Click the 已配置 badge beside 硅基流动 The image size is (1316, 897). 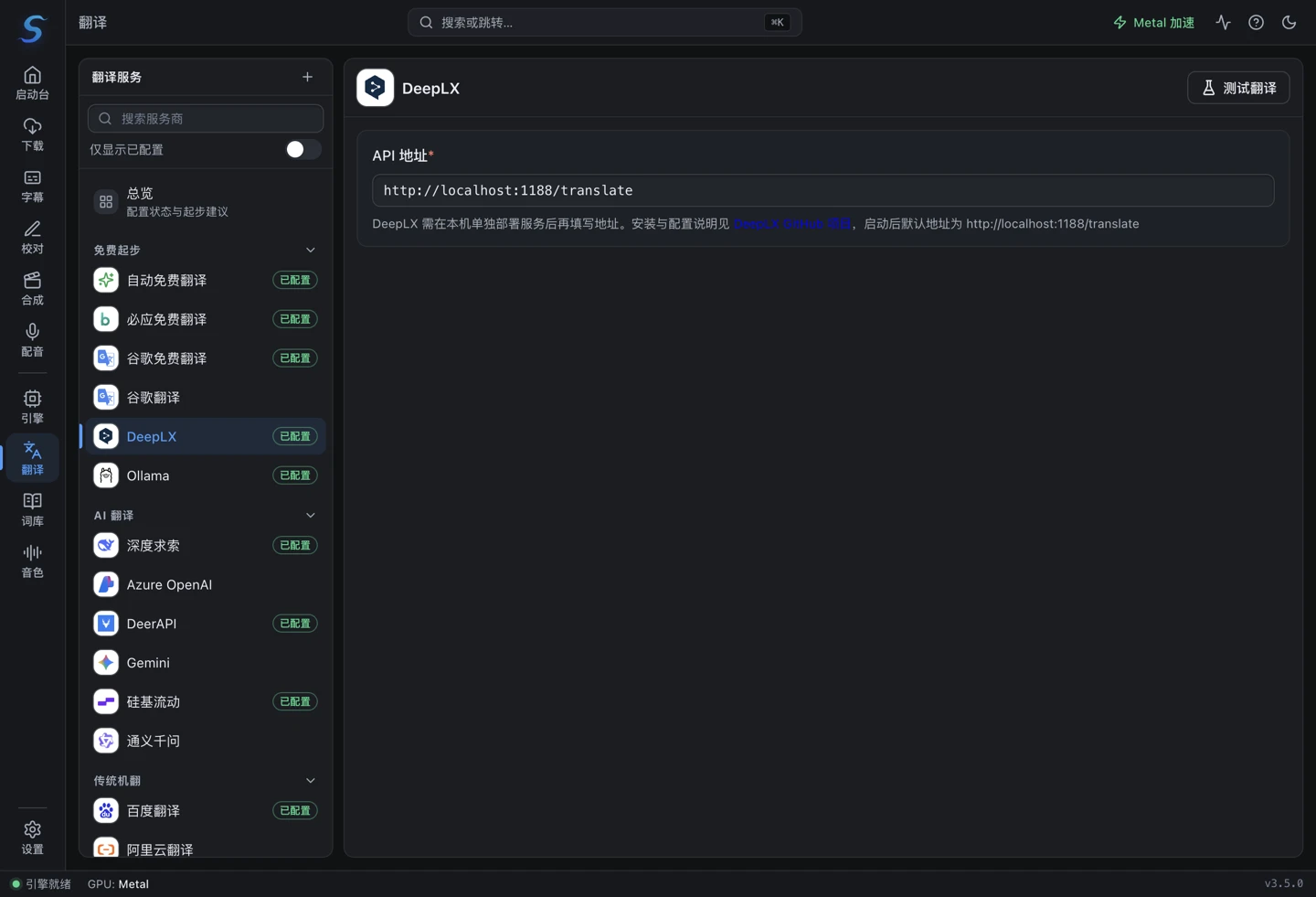tap(295, 702)
